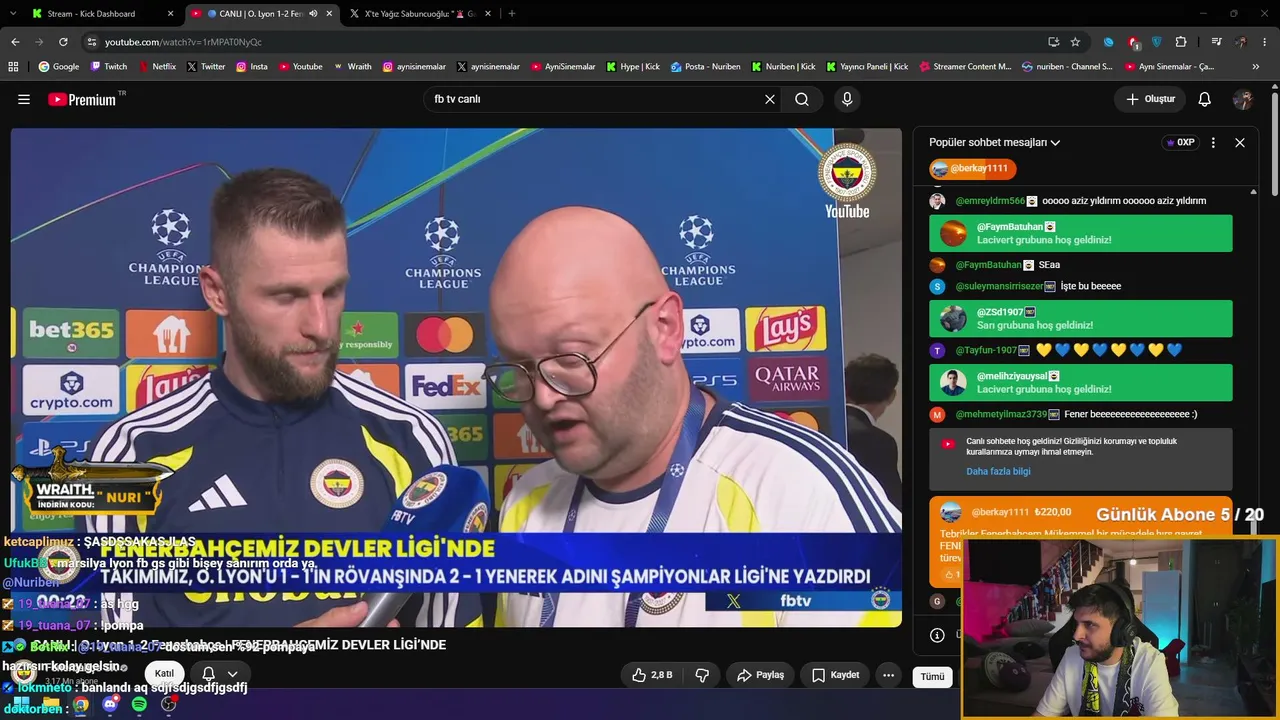Screen dimensions: 1280x720
Task: Open YouTube notifications bell
Action: (x=1205, y=99)
